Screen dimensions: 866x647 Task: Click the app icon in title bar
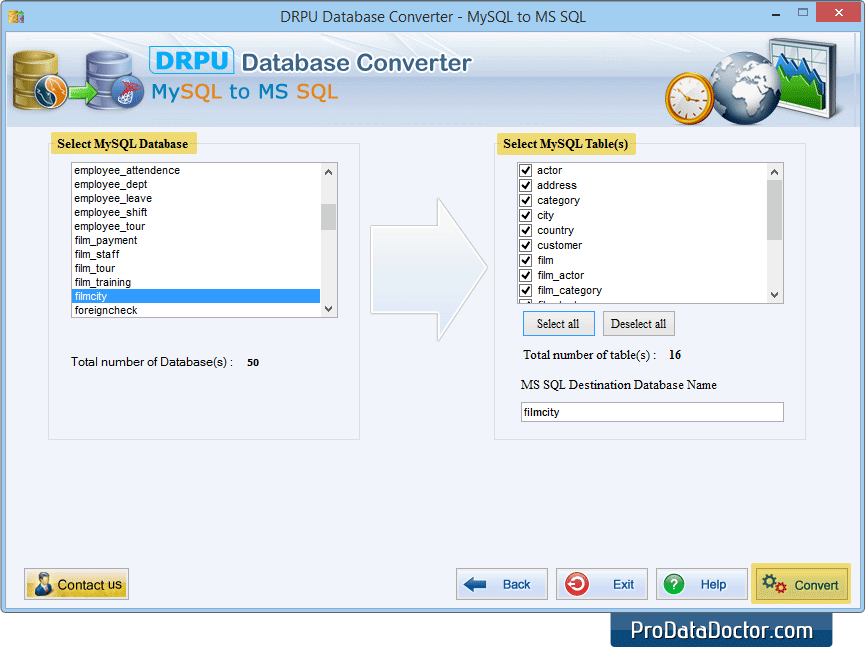16,16
